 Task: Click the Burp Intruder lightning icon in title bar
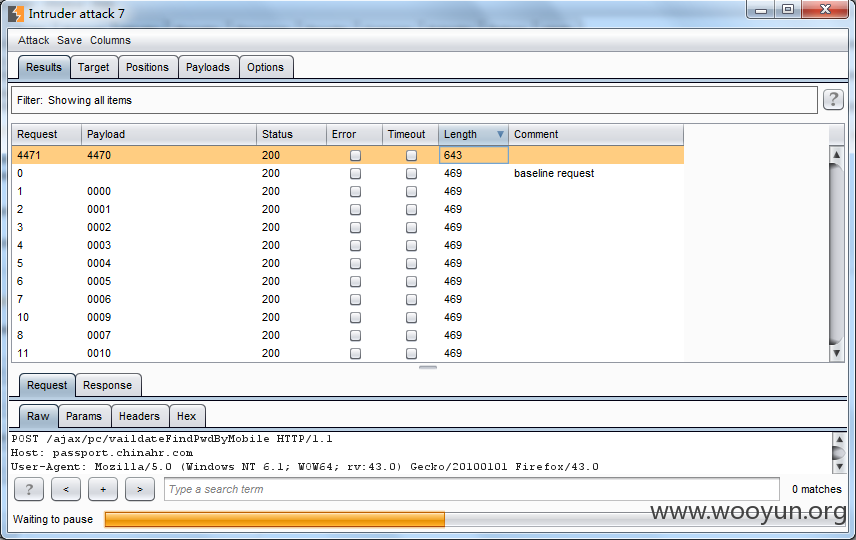(x=16, y=14)
